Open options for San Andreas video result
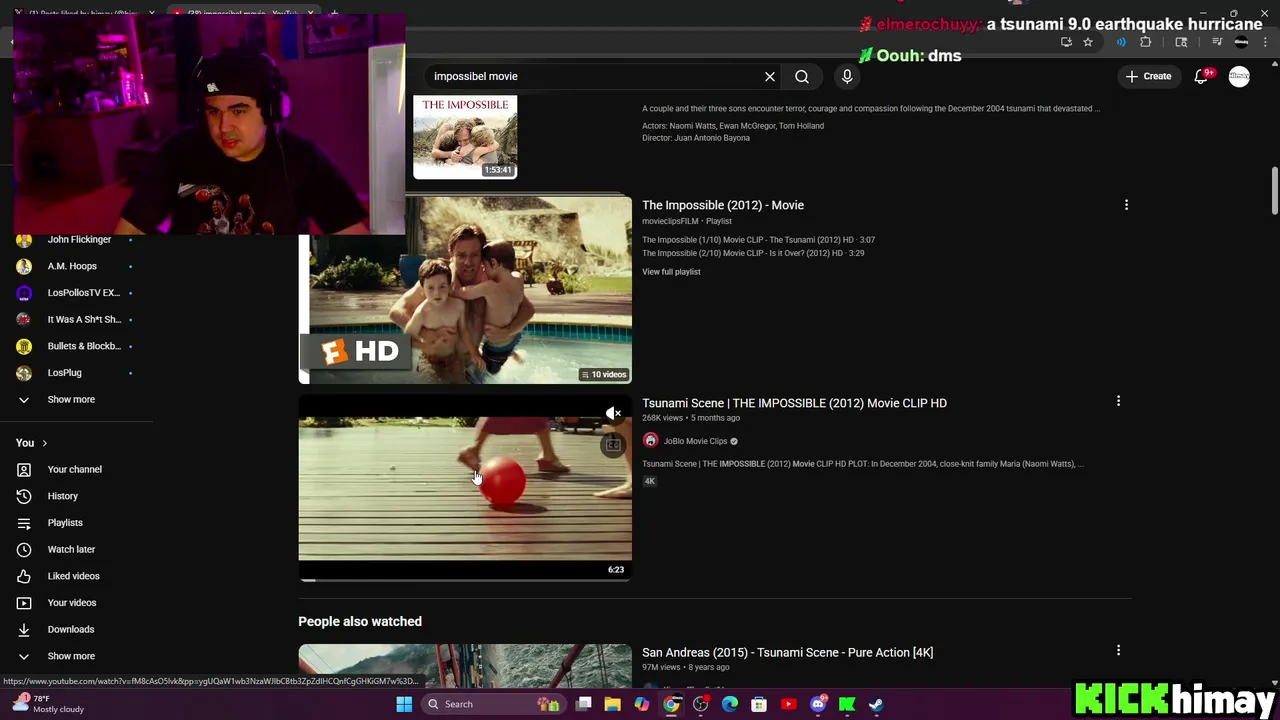This screenshot has width=1280, height=720. 1118,650
